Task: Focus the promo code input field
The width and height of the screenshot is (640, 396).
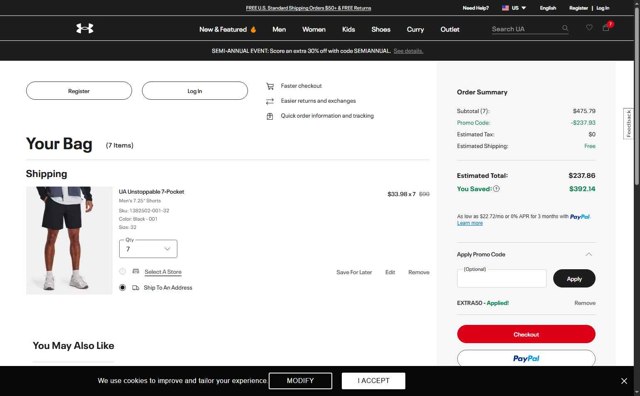Action: [x=502, y=278]
